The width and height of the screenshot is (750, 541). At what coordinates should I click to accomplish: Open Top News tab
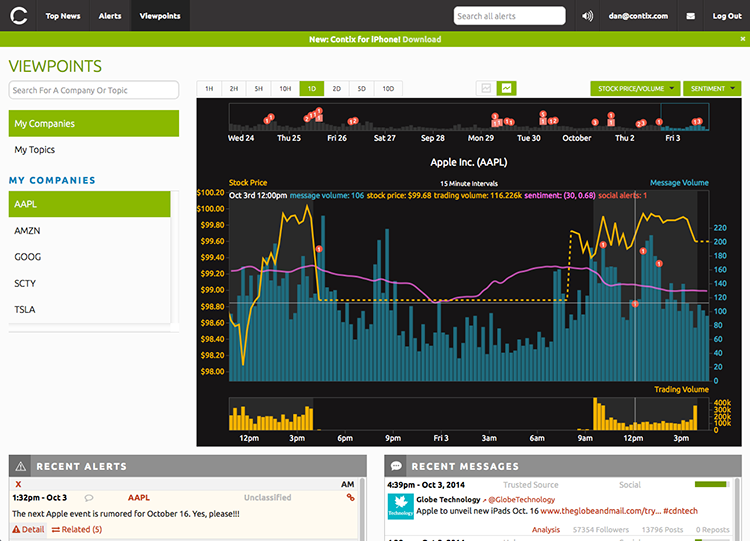(63, 16)
